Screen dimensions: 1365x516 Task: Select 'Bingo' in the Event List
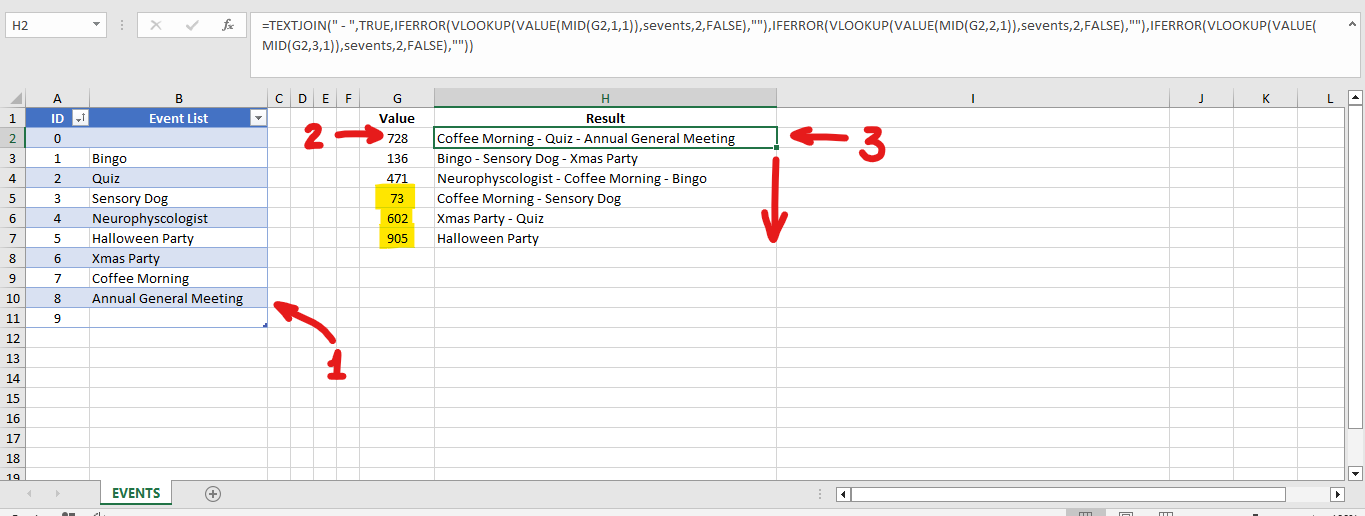coord(178,158)
